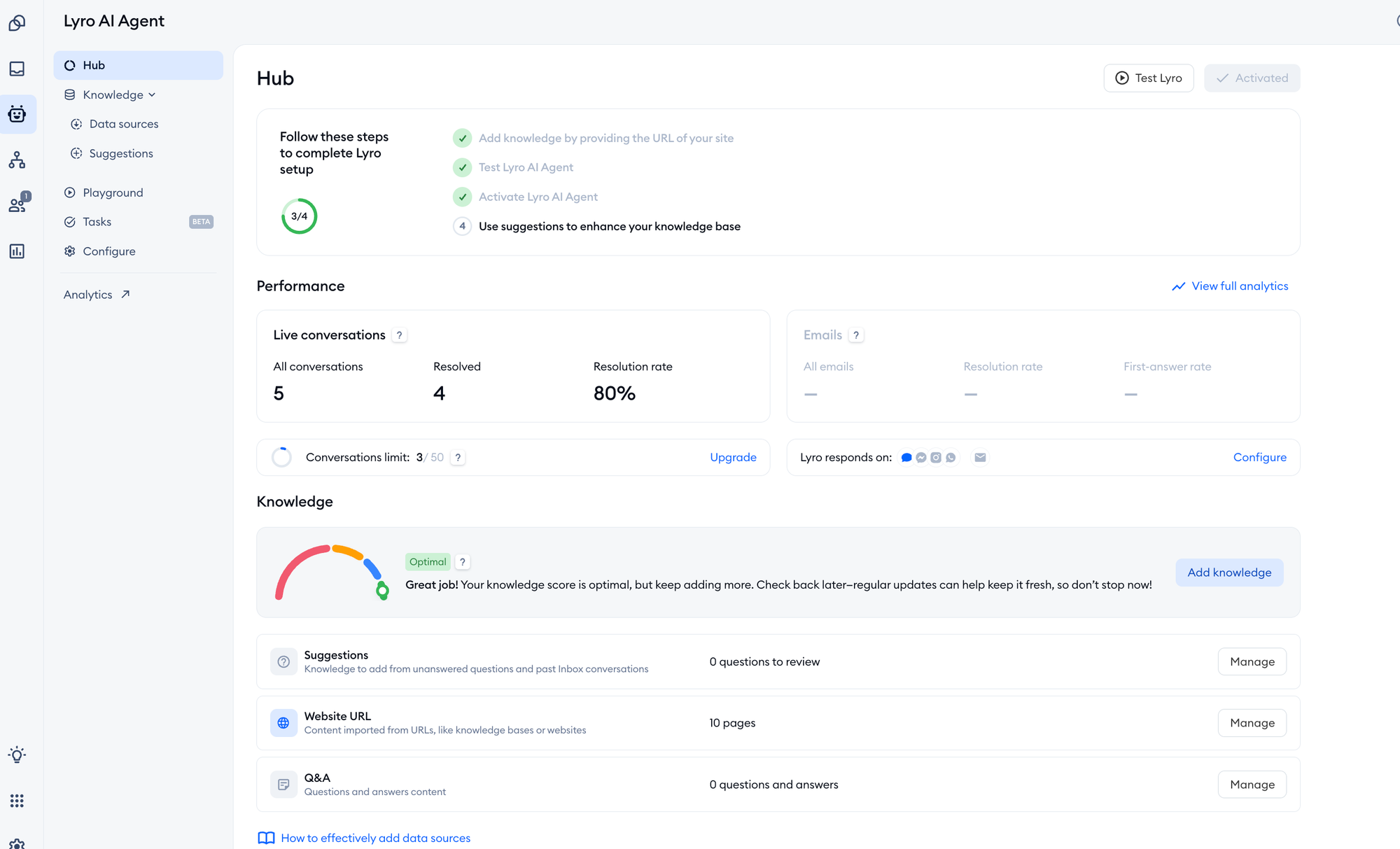The width and height of the screenshot is (1400, 849).
Task: Click the WhatsApp channel icon
Action: pos(951,458)
